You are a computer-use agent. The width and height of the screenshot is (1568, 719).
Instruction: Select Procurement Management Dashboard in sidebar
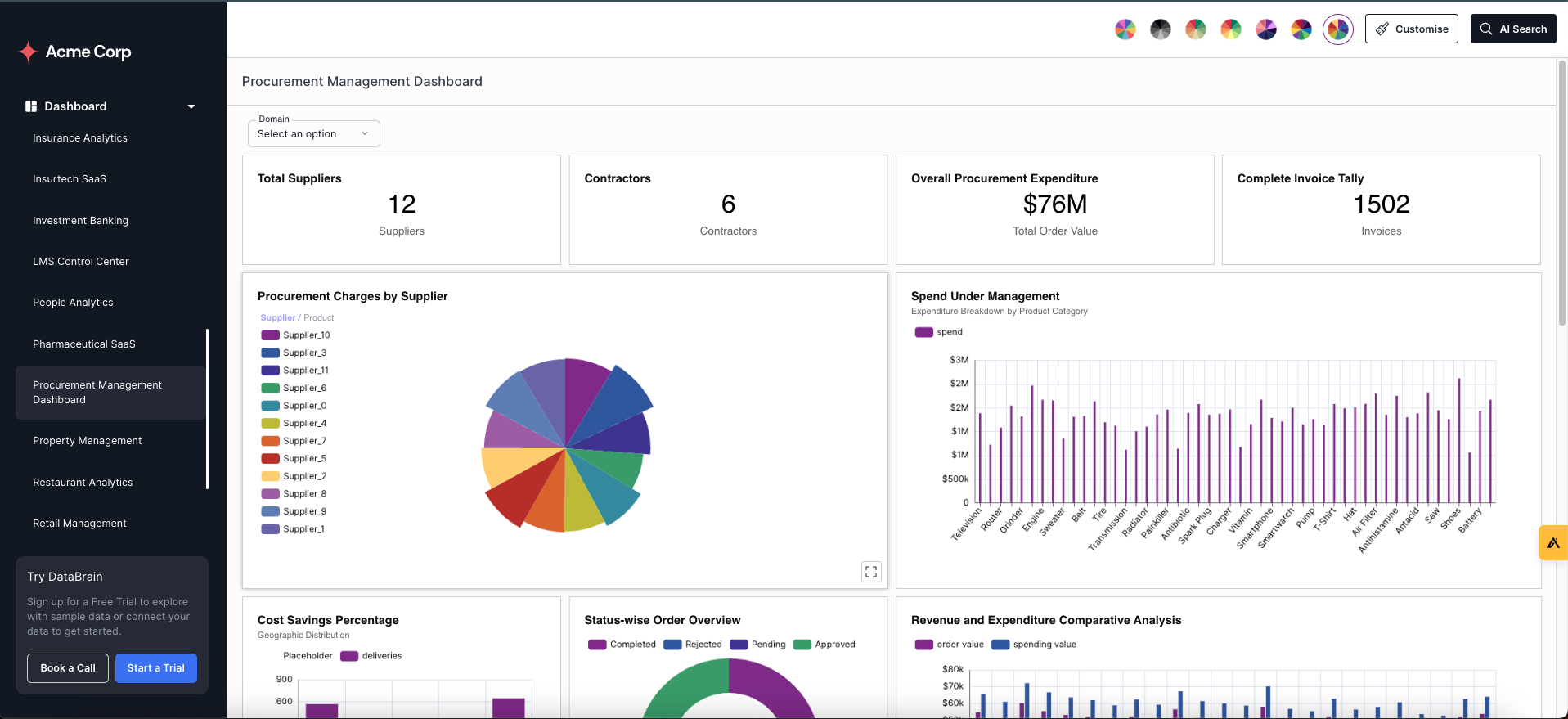pyautogui.click(x=110, y=393)
